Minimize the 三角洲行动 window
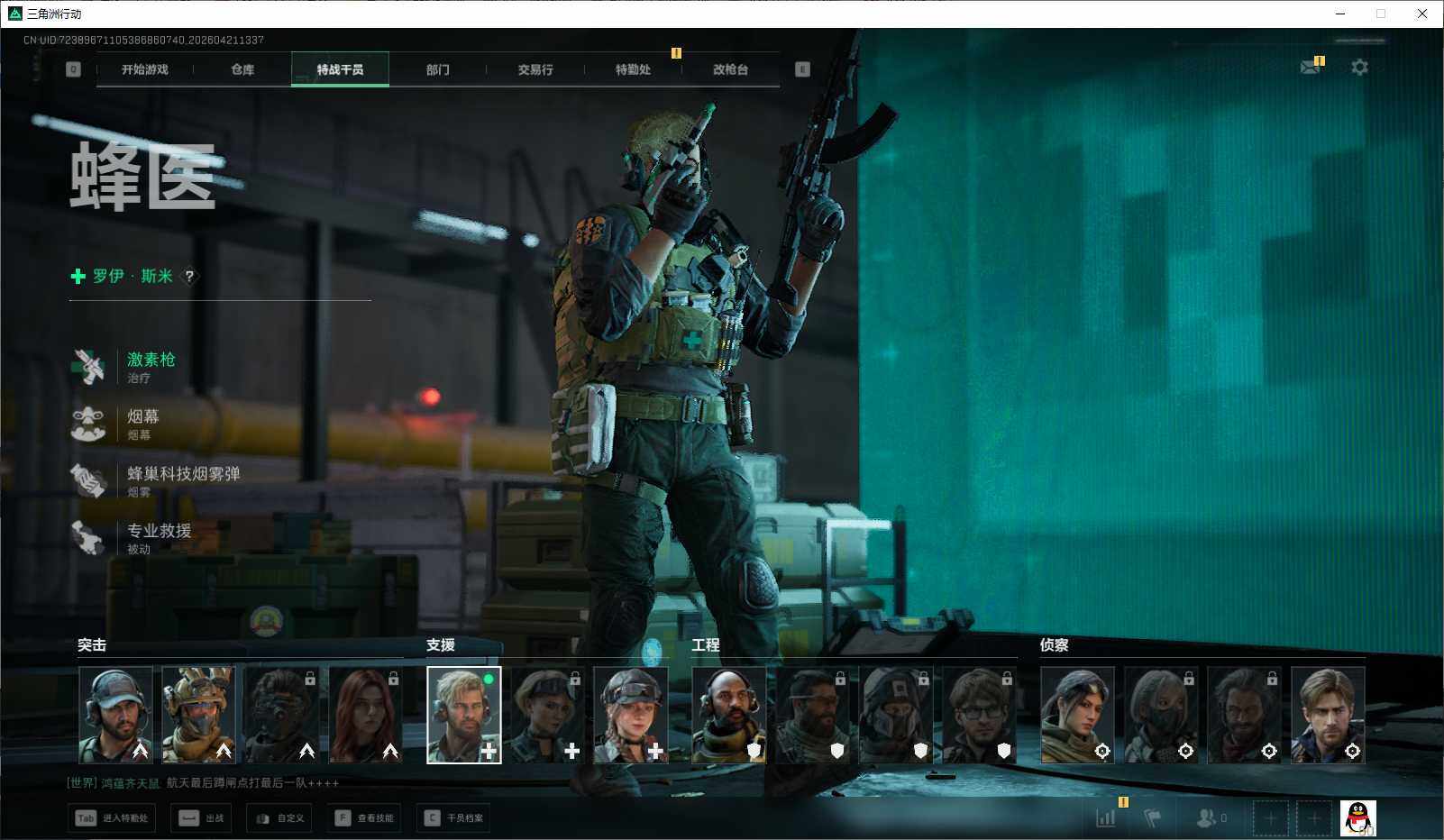The width and height of the screenshot is (1444, 840). coord(1340,14)
